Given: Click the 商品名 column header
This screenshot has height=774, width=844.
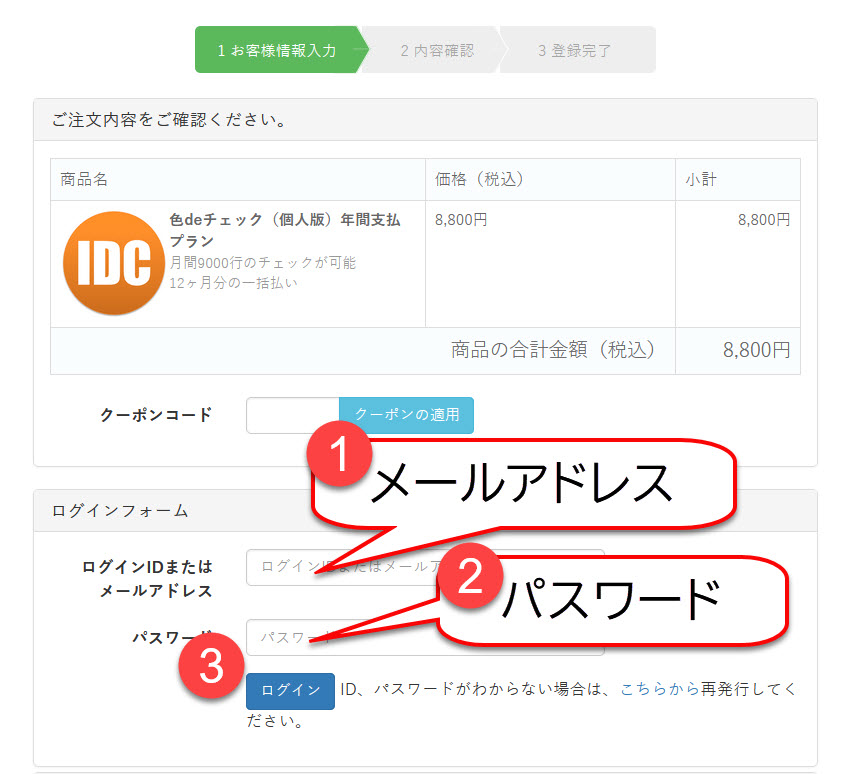Looking at the screenshot, I should pyautogui.click(x=84, y=180).
